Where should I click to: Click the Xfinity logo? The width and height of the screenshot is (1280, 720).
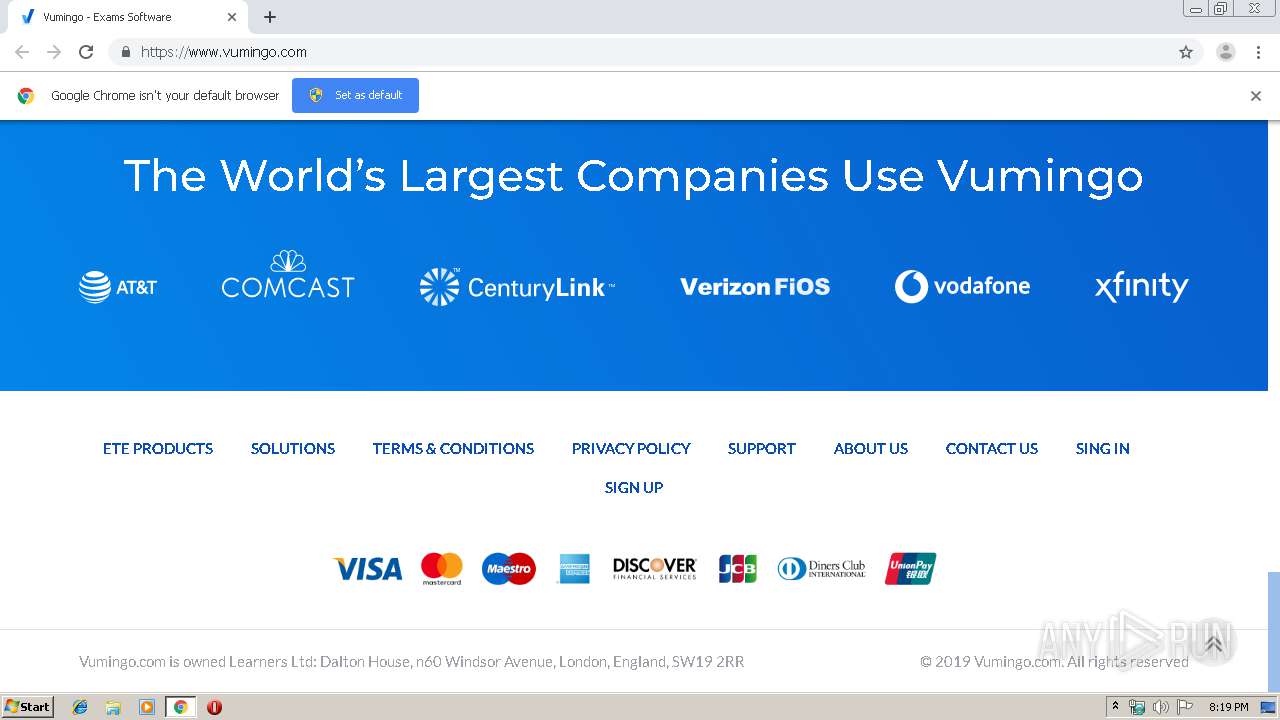click(1141, 287)
